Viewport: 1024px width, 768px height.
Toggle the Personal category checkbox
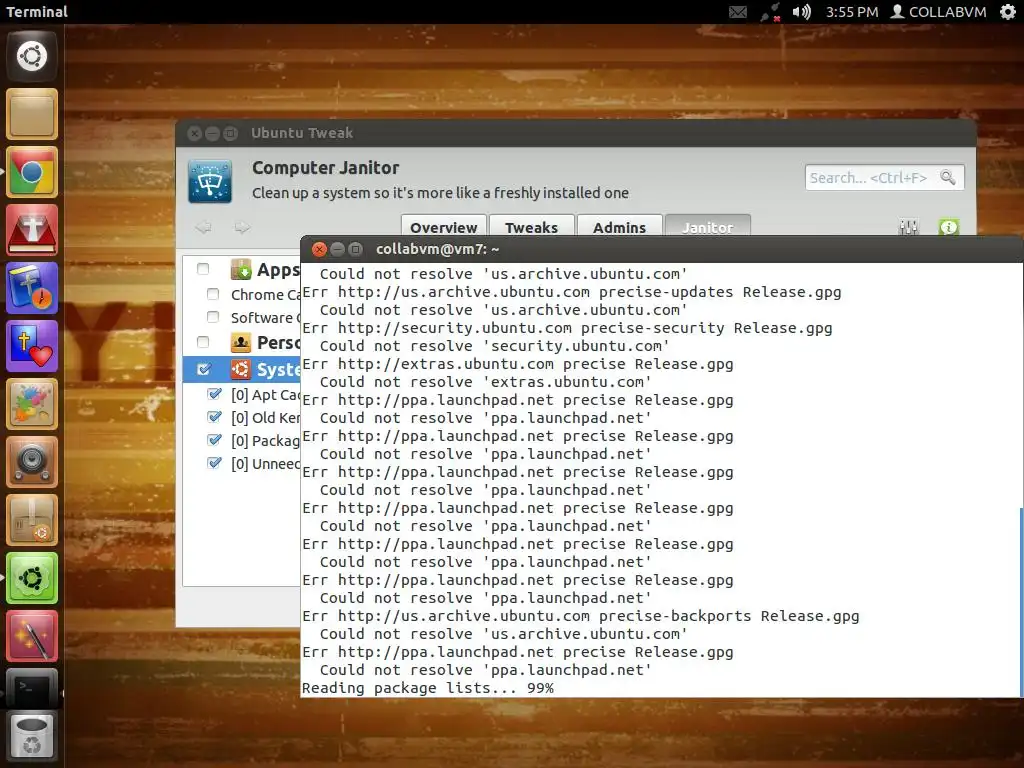point(203,342)
